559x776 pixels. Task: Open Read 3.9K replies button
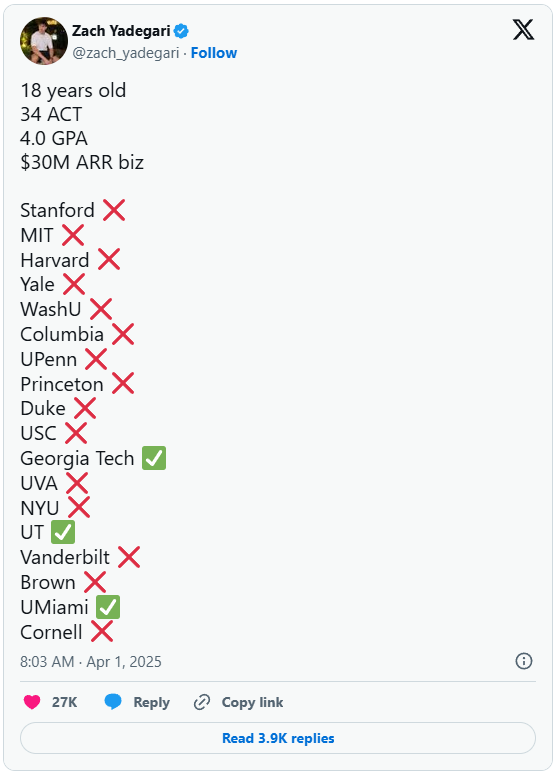point(278,738)
